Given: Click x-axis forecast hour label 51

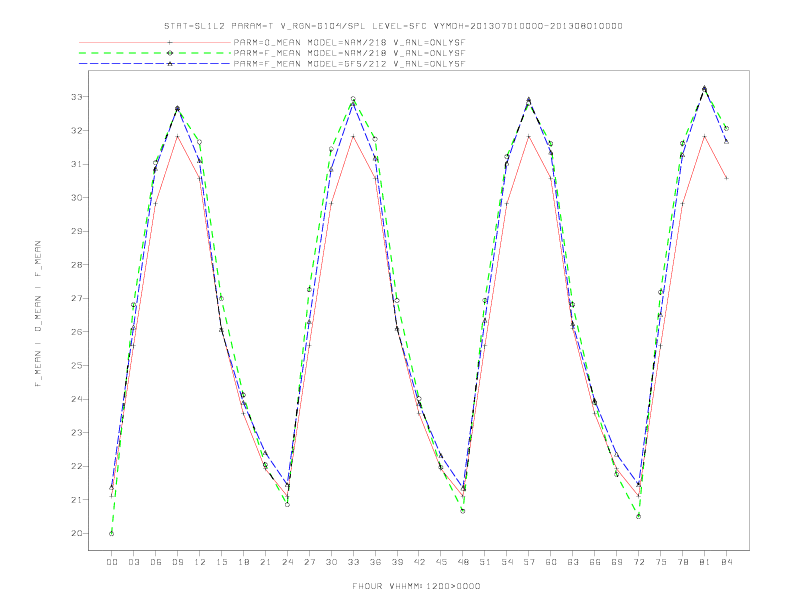Looking at the screenshot, I should coord(485,562).
